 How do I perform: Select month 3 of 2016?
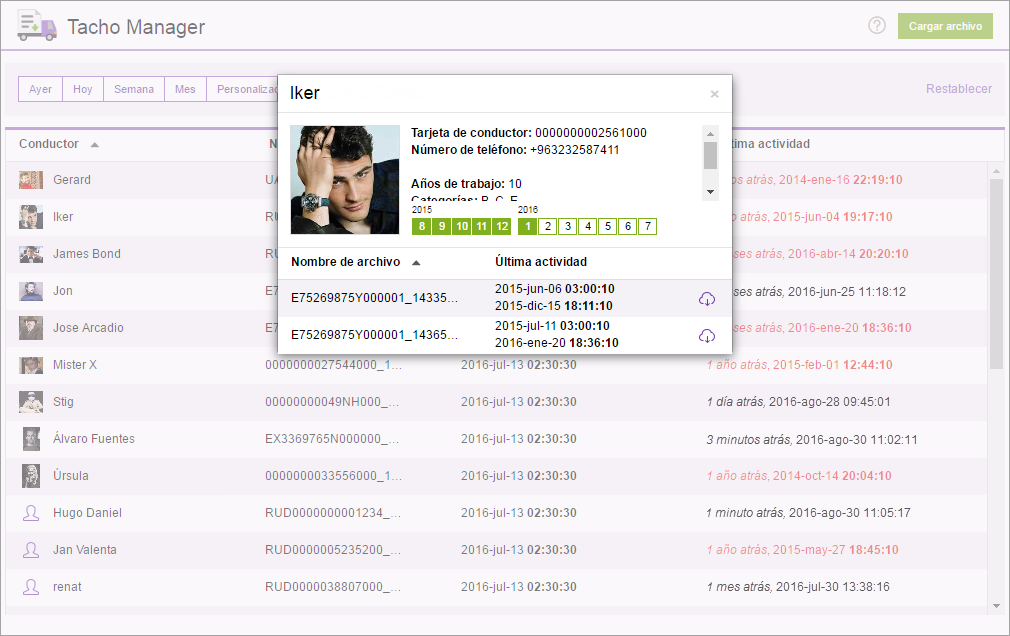(x=567, y=226)
